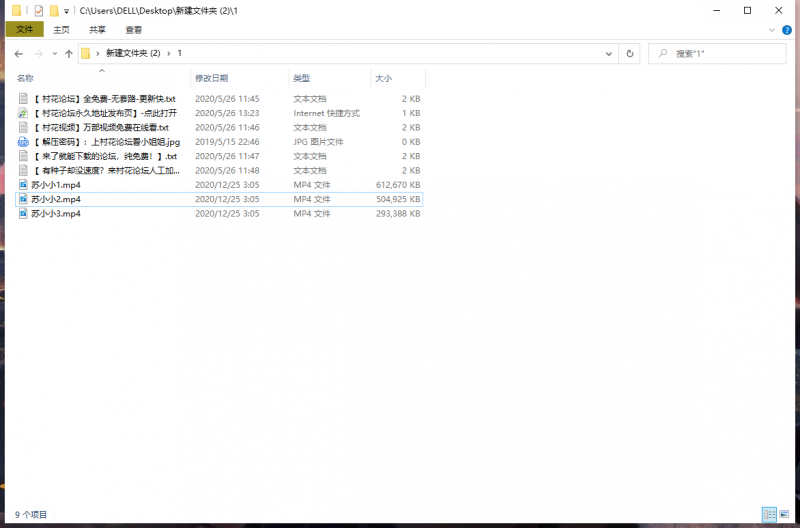
Task: Click the New Folder icon in title bar
Action: point(54,10)
